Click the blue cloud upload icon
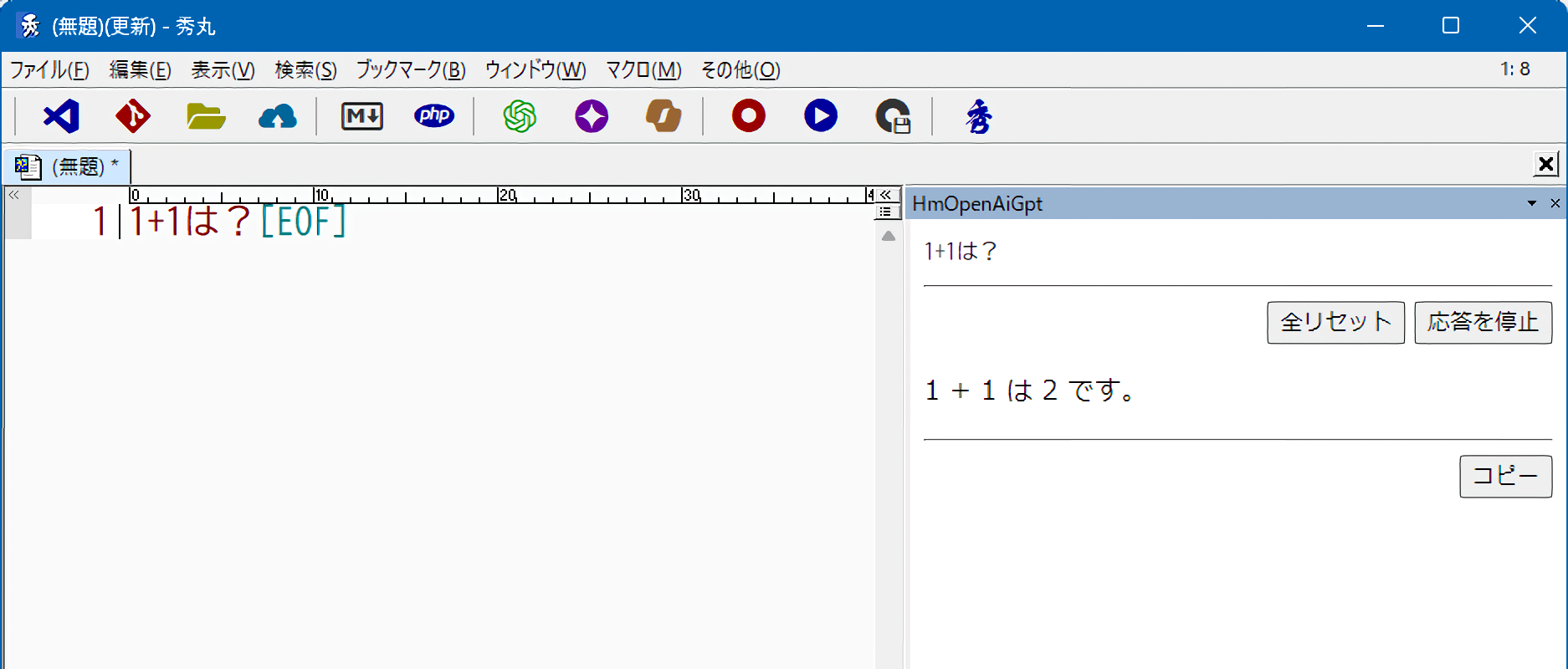1568x669 pixels. (x=277, y=116)
